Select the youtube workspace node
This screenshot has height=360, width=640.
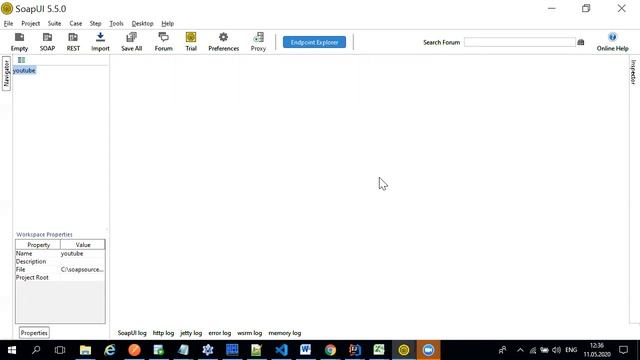pyautogui.click(x=24, y=71)
